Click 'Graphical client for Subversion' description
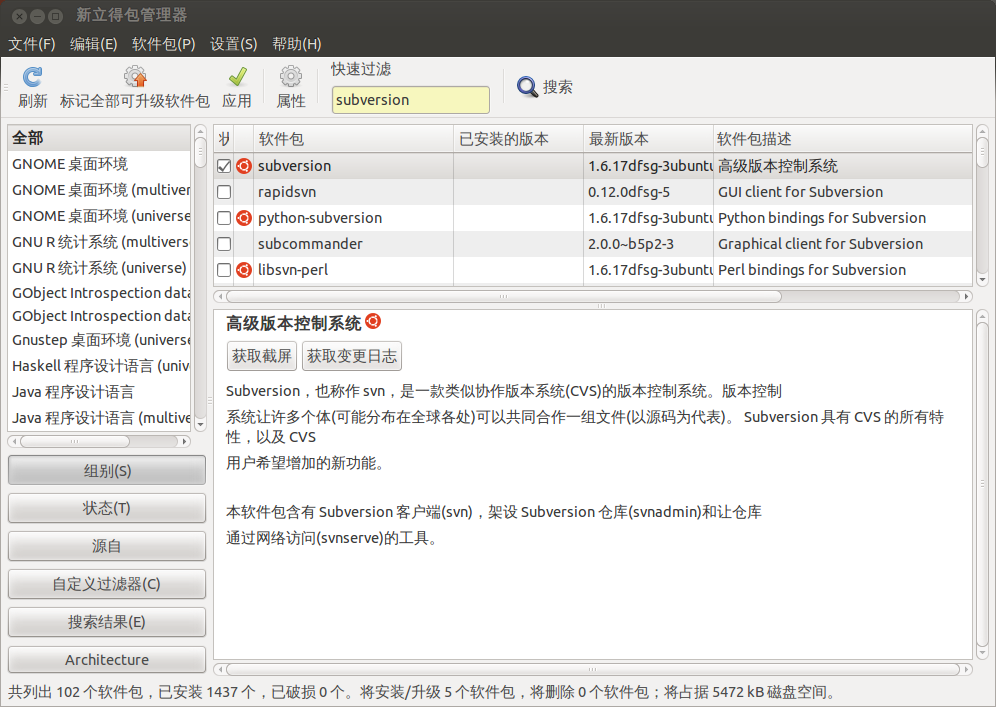996x707 pixels. point(820,244)
